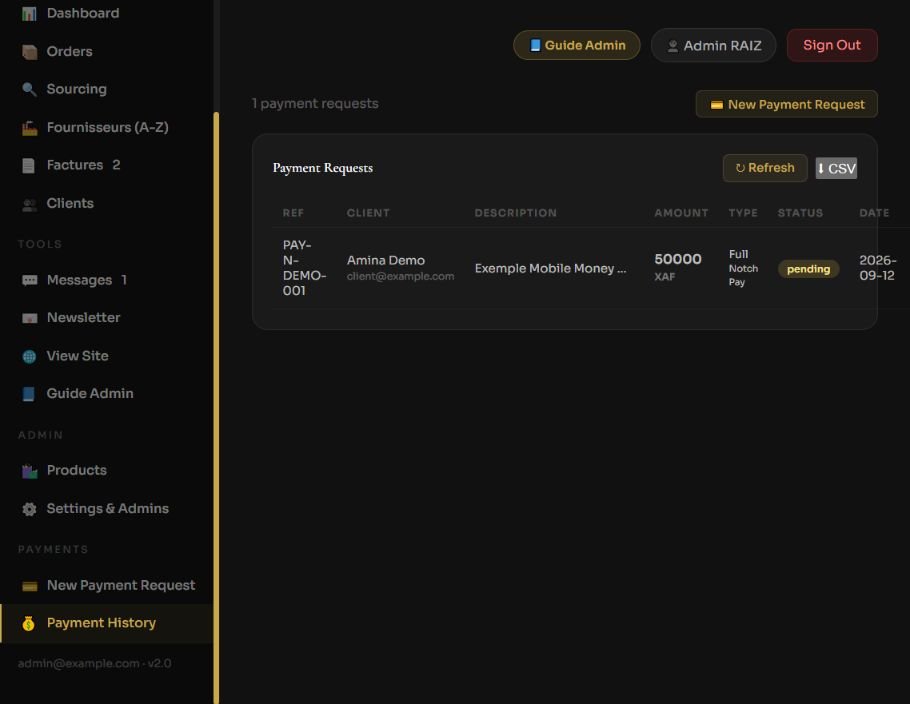Click the View Site globe icon
This screenshot has height=704, width=910.
[29, 356]
